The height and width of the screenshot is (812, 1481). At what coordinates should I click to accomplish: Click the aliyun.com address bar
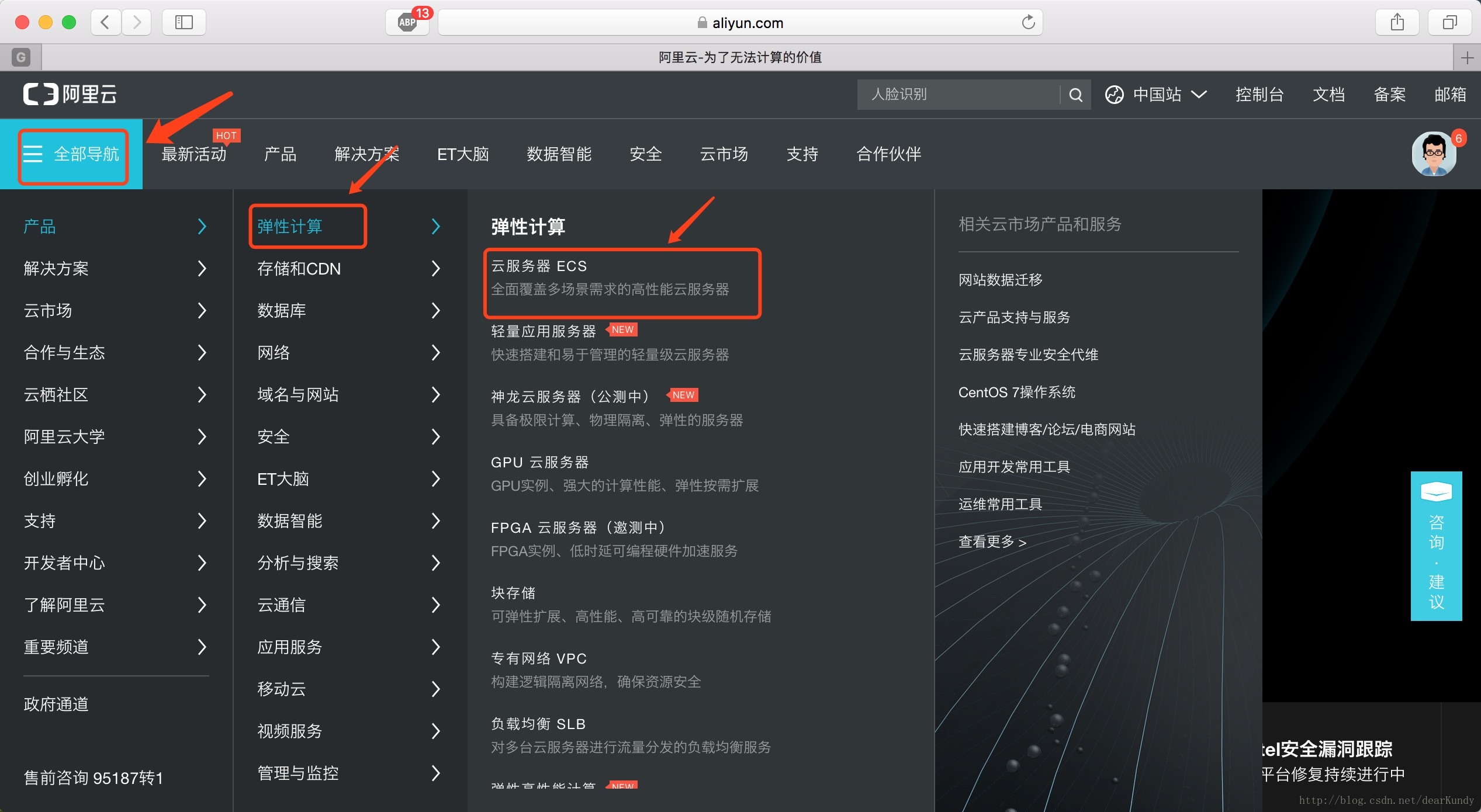pos(740,22)
